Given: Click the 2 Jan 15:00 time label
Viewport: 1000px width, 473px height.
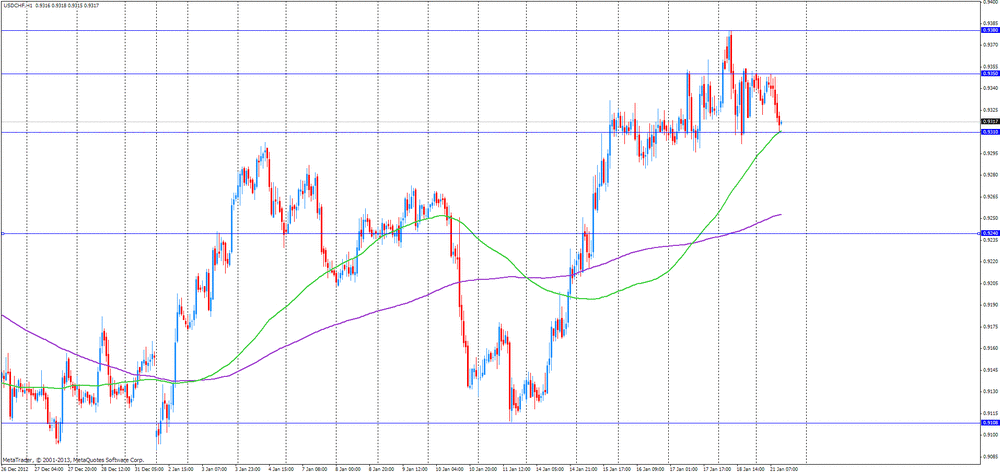Looking at the screenshot, I should [182, 467].
